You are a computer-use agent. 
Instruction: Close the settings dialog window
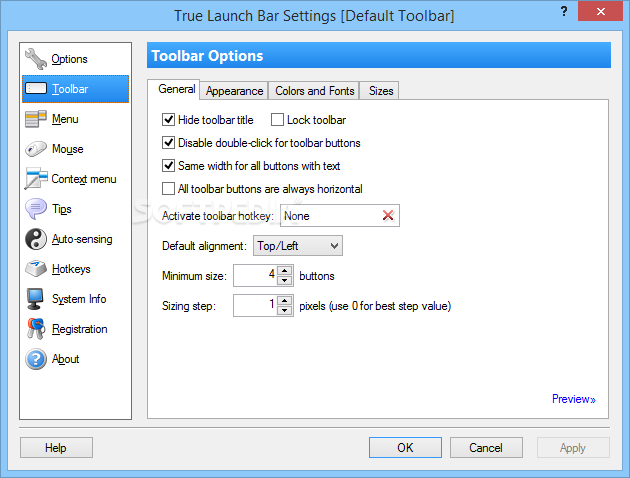coord(600,11)
